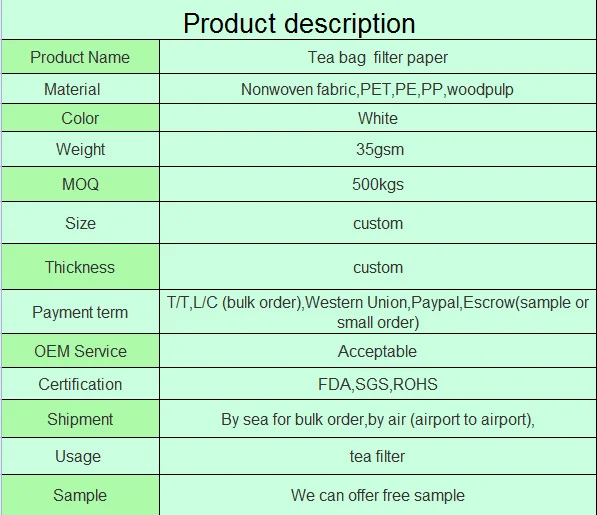Screen dimensions: 597x515
Task: Select the 35gsm weight value
Action: coord(380,149)
